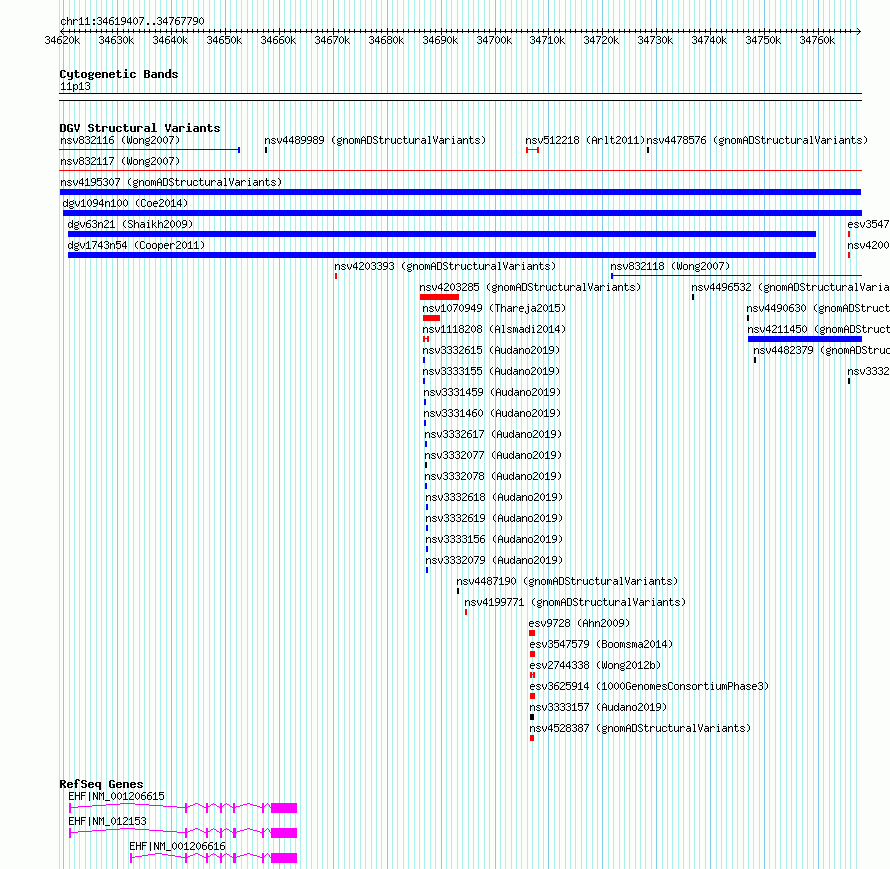Click the red nsv4203285 variant bar
The width and height of the screenshot is (890, 869).
pos(439,297)
